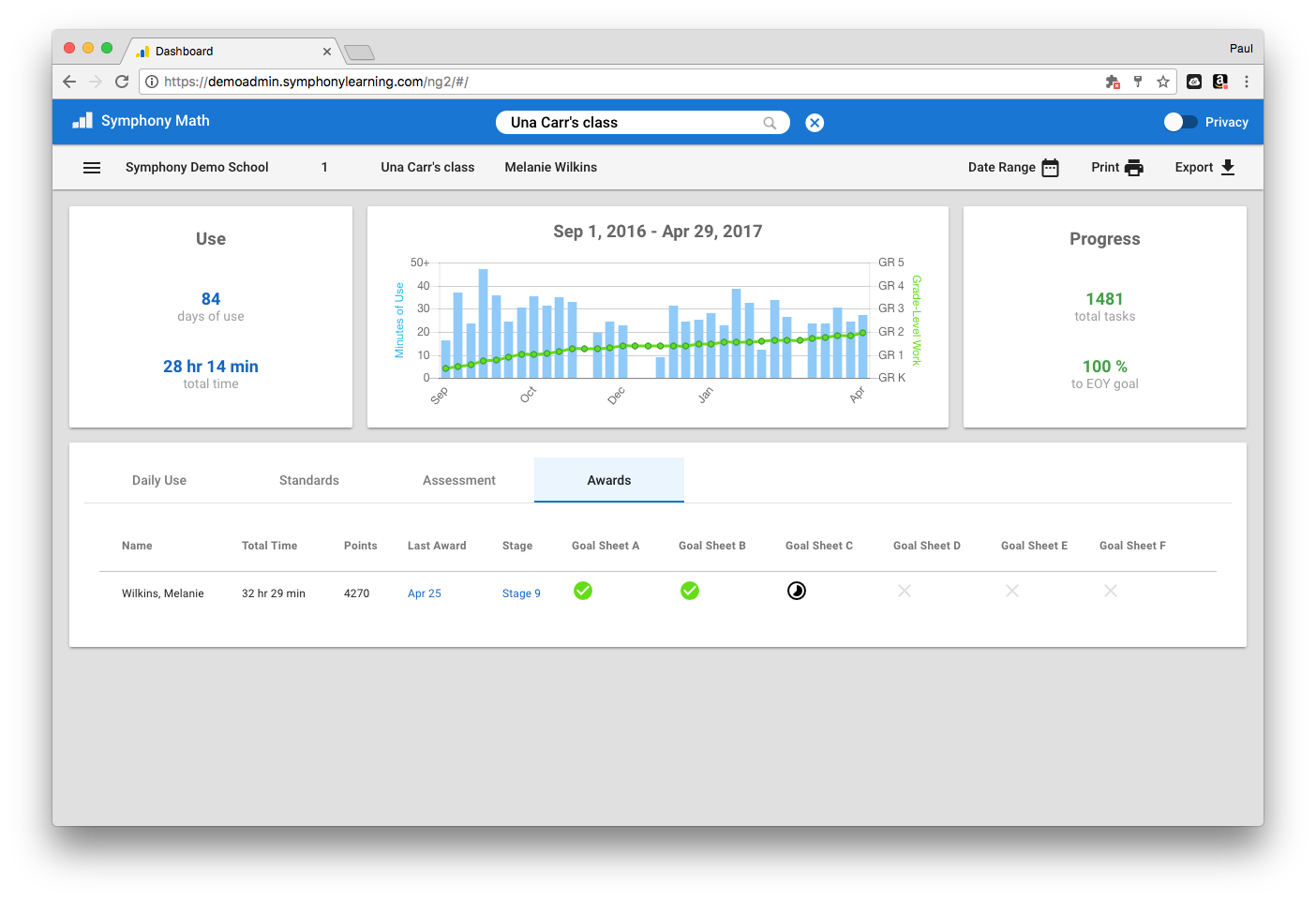Image resolution: width=1316 pixels, height=901 pixels.
Task: Reload the page with the refresh icon
Action: pyautogui.click(x=122, y=82)
